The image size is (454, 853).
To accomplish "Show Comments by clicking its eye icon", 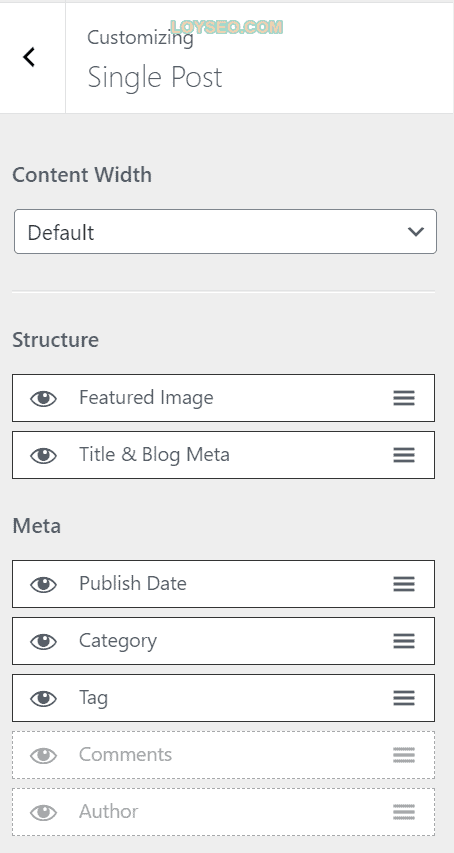I will pyautogui.click(x=43, y=755).
